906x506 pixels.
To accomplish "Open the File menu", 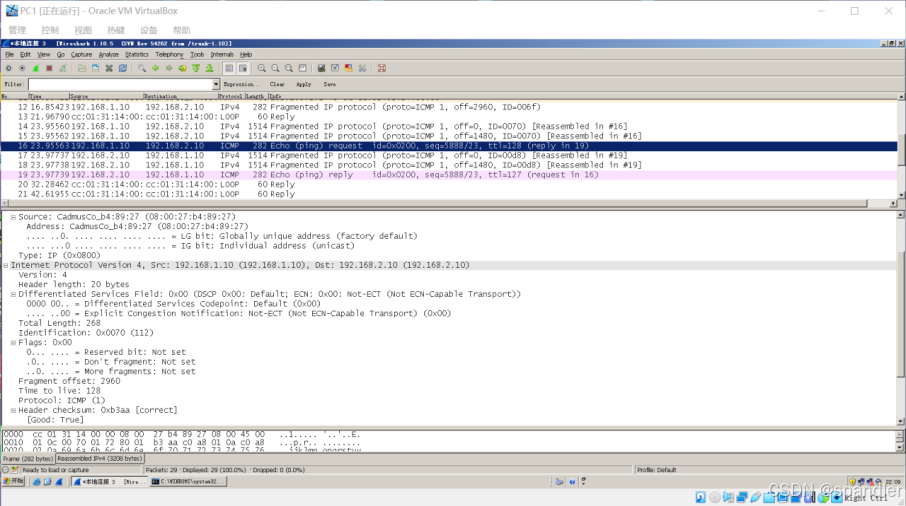I will pos(9,54).
